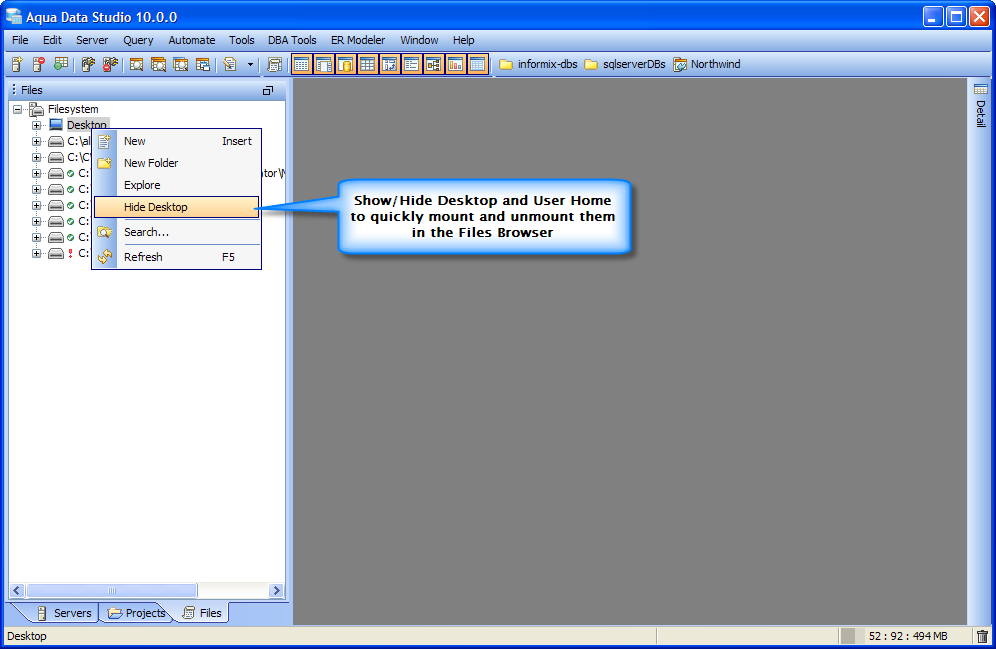This screenshot has width=996, height=649.
Task: Choose New Folder from the context menu
Action: pos(177,163)
